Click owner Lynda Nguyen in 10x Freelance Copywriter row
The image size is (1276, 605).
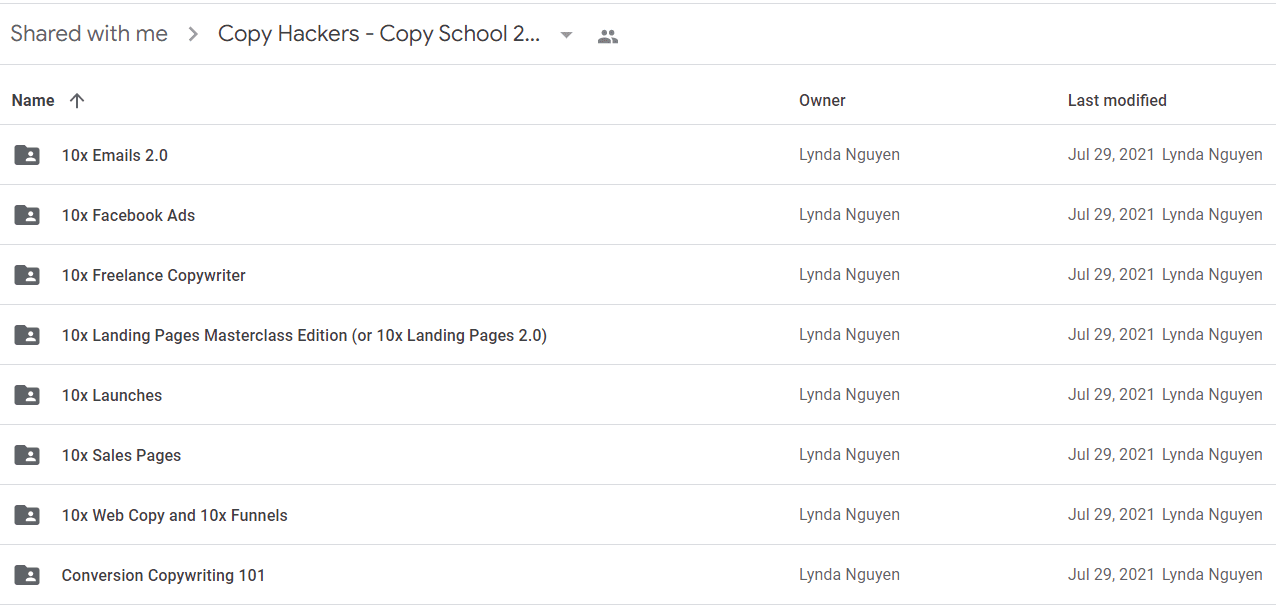point(849,275)
